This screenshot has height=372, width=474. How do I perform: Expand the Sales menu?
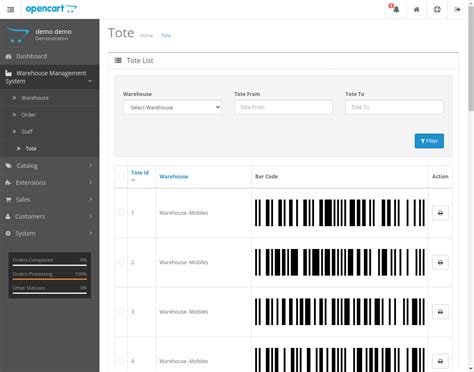click(49, 200)
